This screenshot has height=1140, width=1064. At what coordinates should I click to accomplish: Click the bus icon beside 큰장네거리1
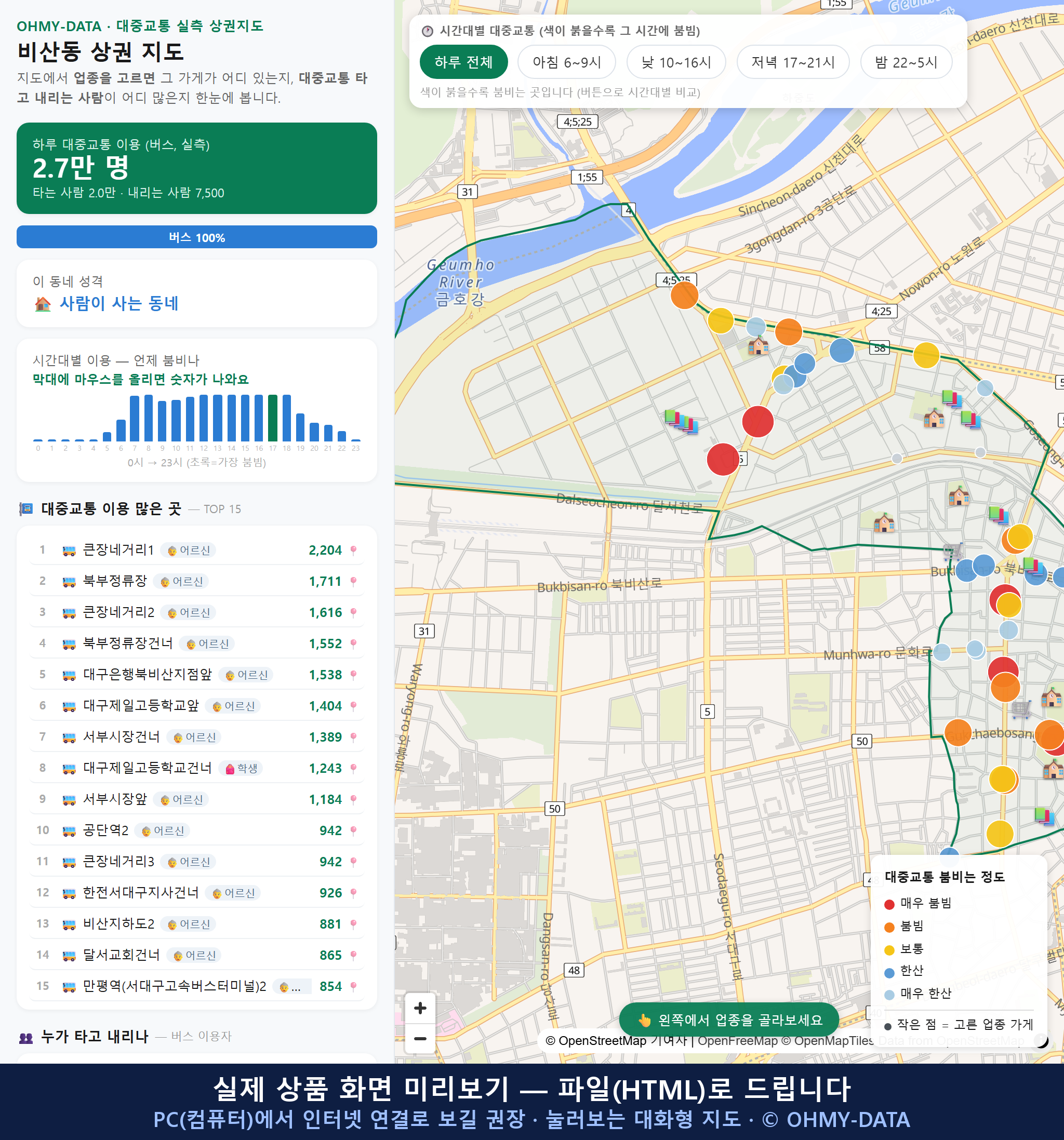pos(69,551)
